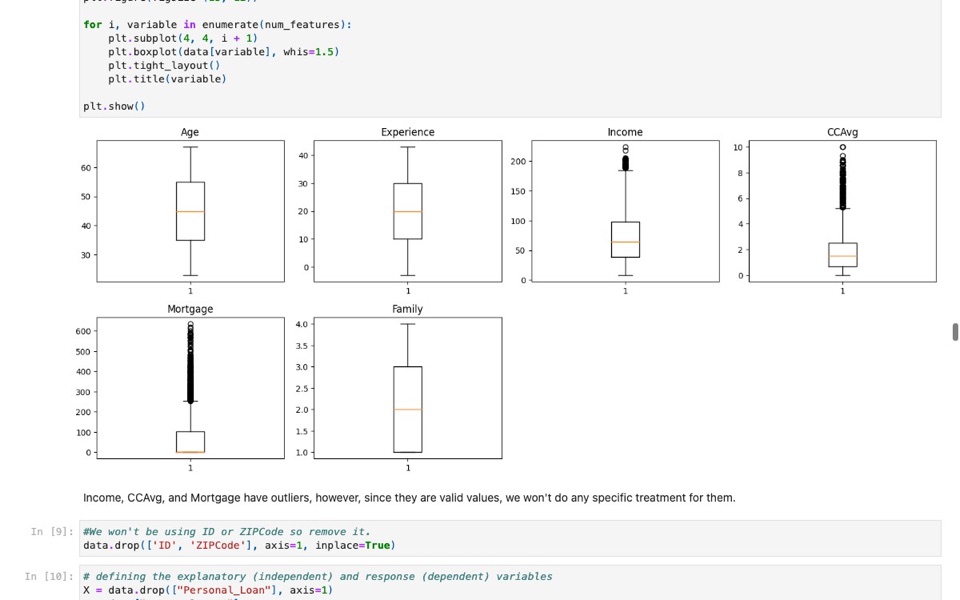Click the 'Family' chart title

tap(408, 309)
